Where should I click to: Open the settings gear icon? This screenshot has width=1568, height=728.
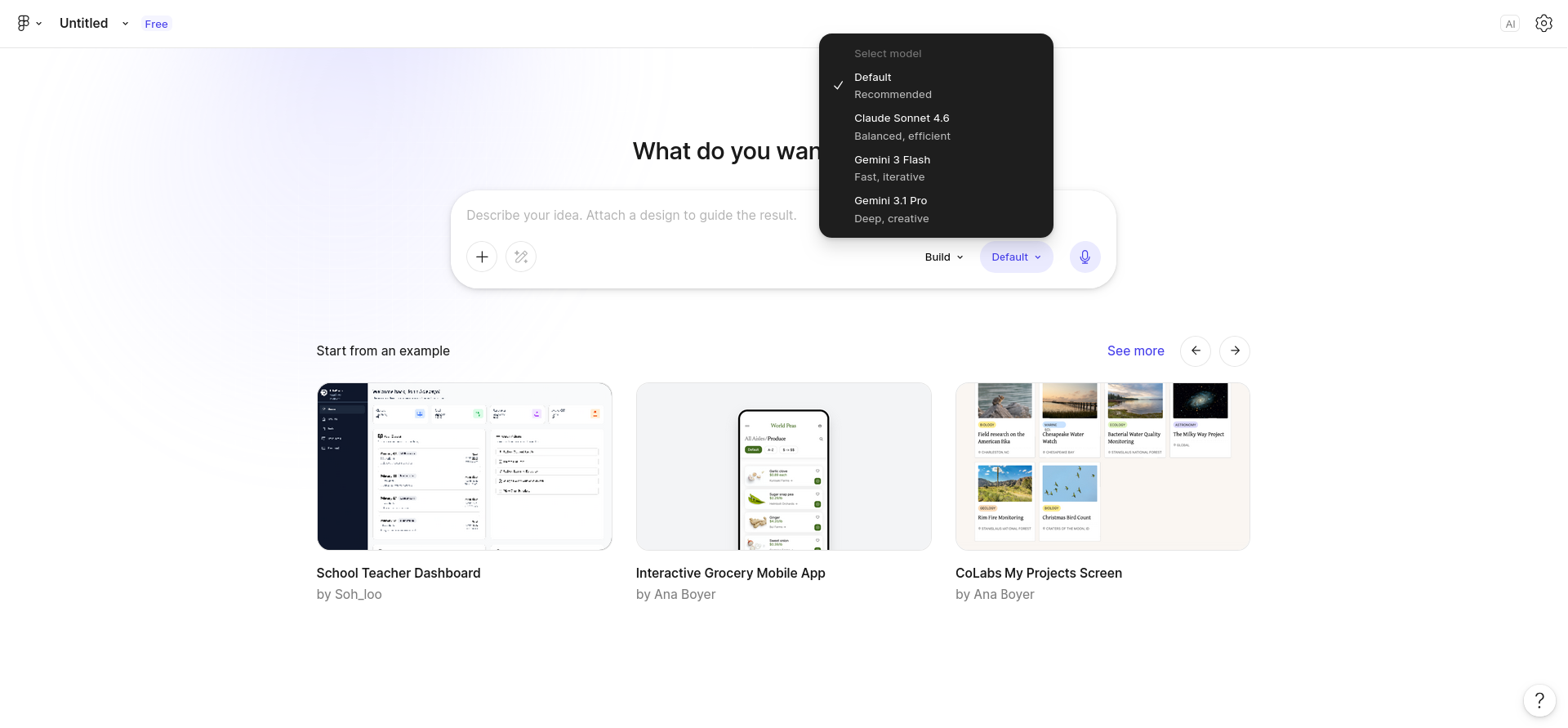[x=1543, y=24]
